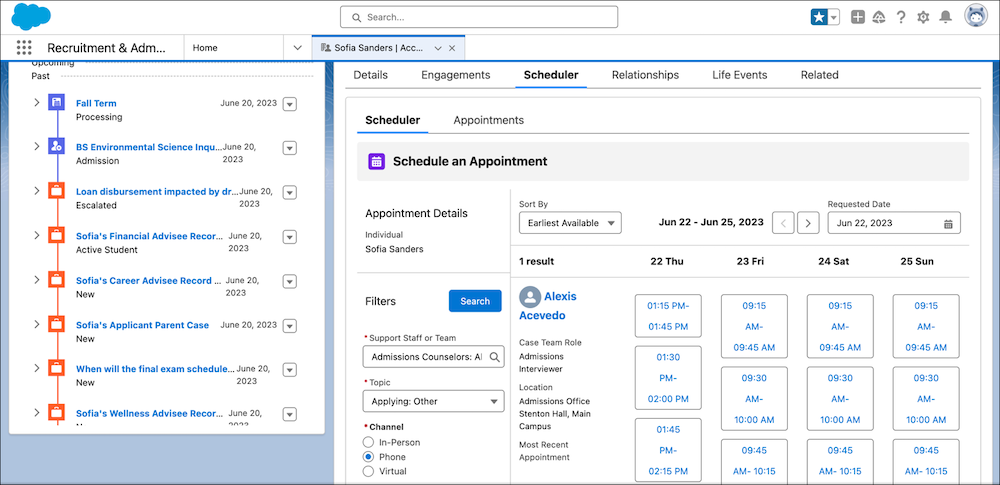Select Virtual channel radio button

[368, 471]
